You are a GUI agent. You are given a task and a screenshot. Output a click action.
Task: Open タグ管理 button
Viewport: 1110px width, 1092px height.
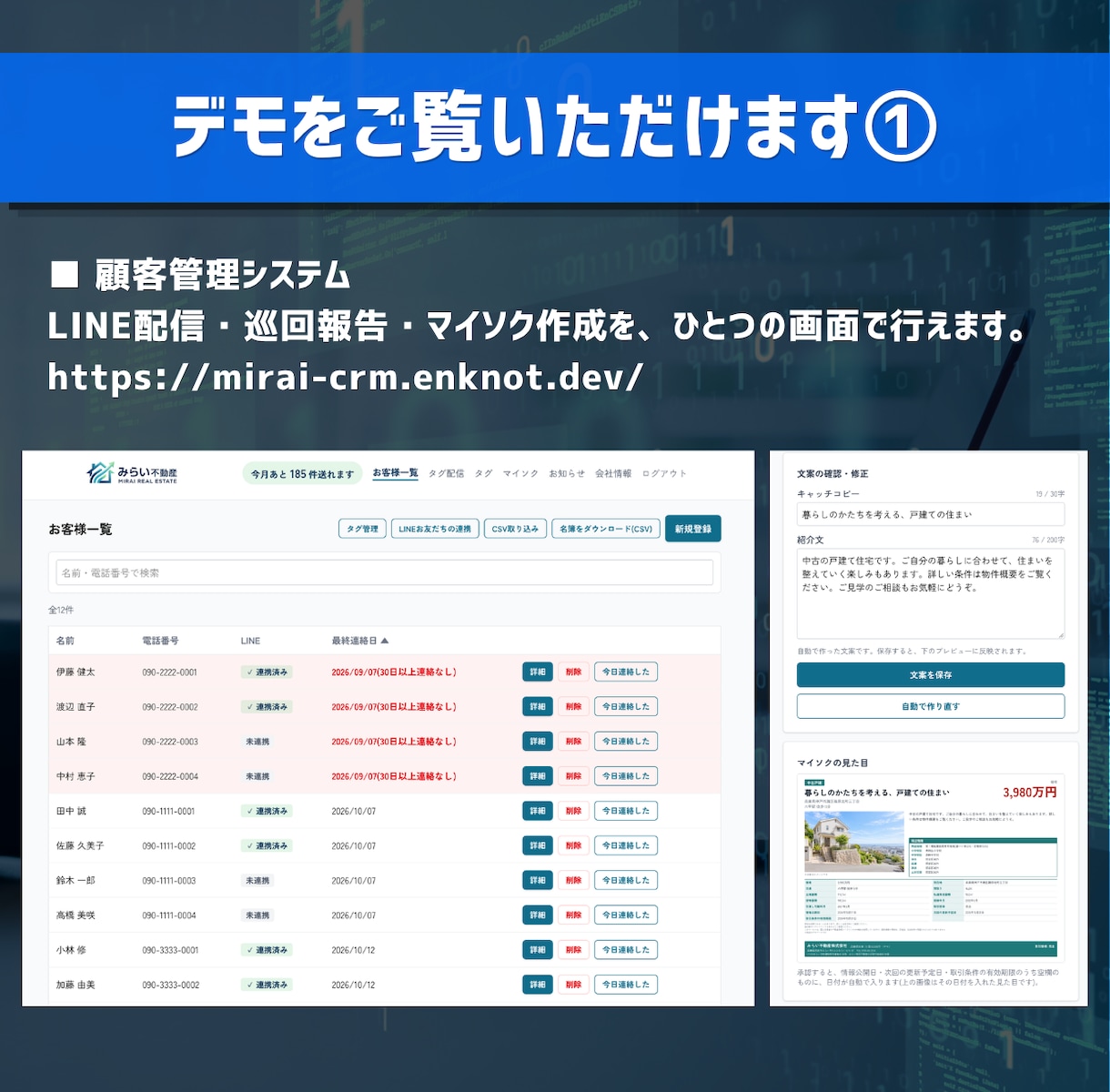pyautogui.click(x=362, y=529)
